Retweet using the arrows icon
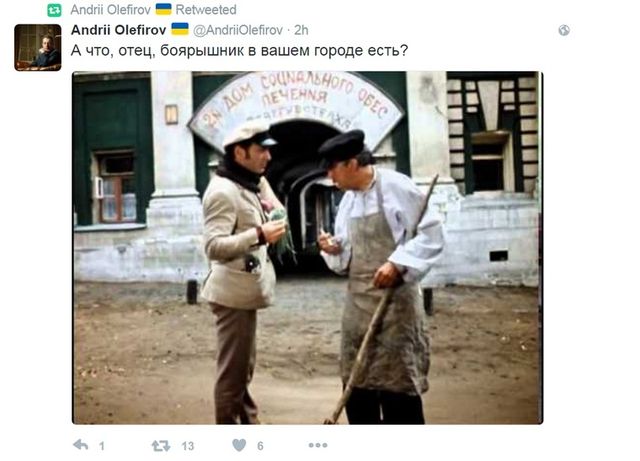 [161, 445]
